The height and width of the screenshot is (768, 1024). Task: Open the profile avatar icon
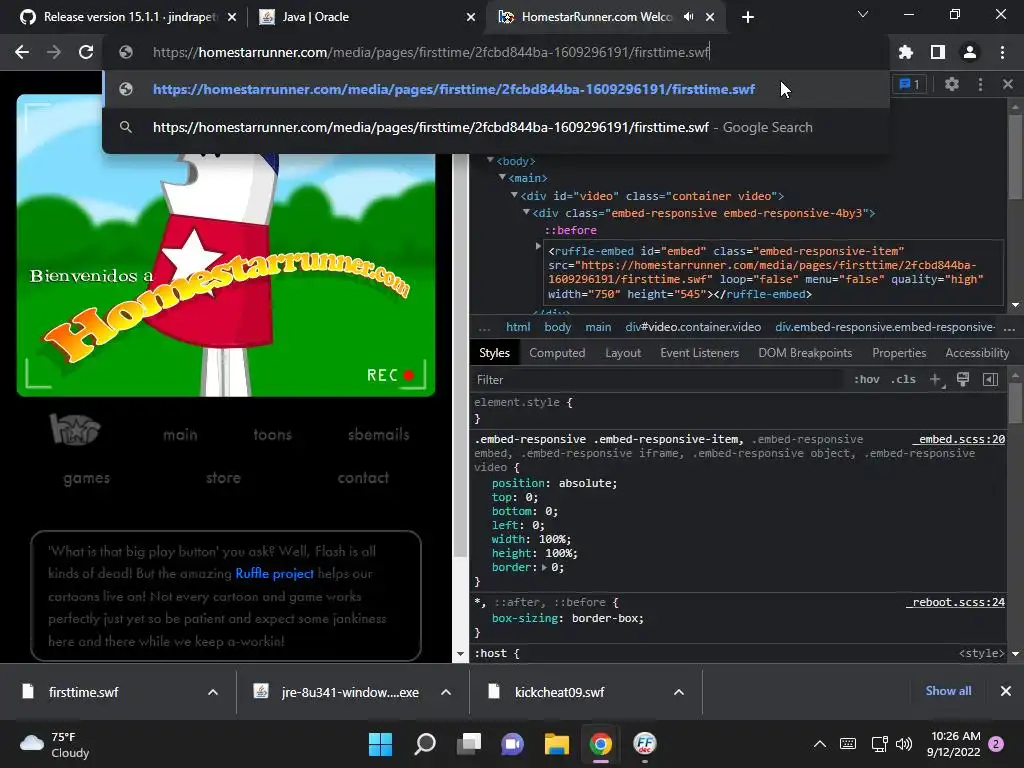(970, 52)
